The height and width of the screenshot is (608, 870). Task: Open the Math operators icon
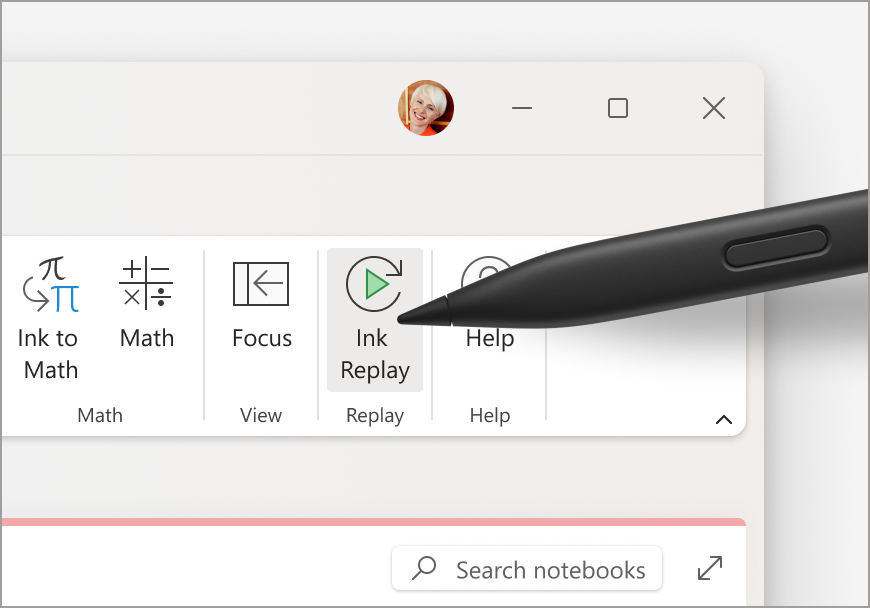point(146,284)
